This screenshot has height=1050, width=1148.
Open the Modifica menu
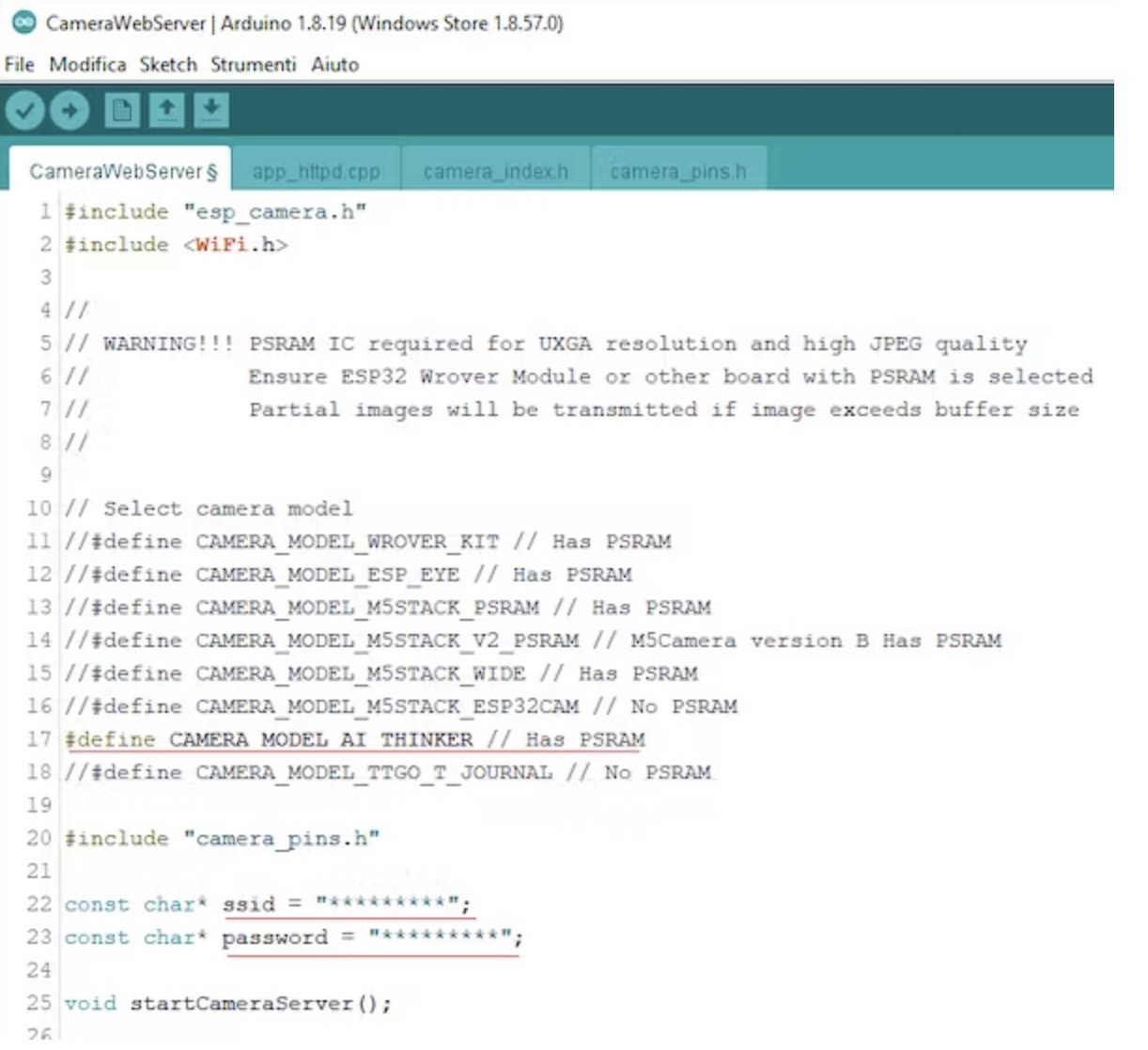[87, 65]
